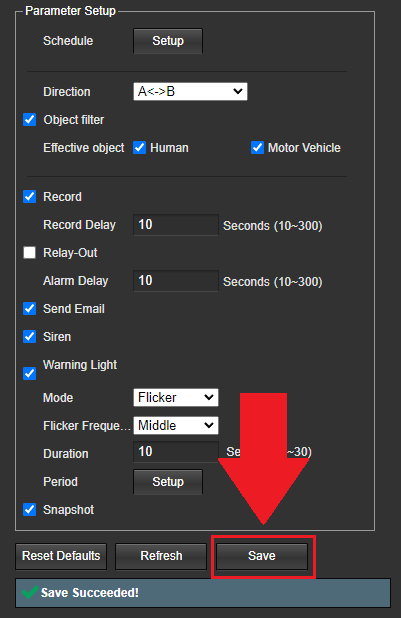Image resolution: width=401 pixels, height=618 pixels.
Task: Open the Mode Flicker dropdown
Action: pos(176,397)
